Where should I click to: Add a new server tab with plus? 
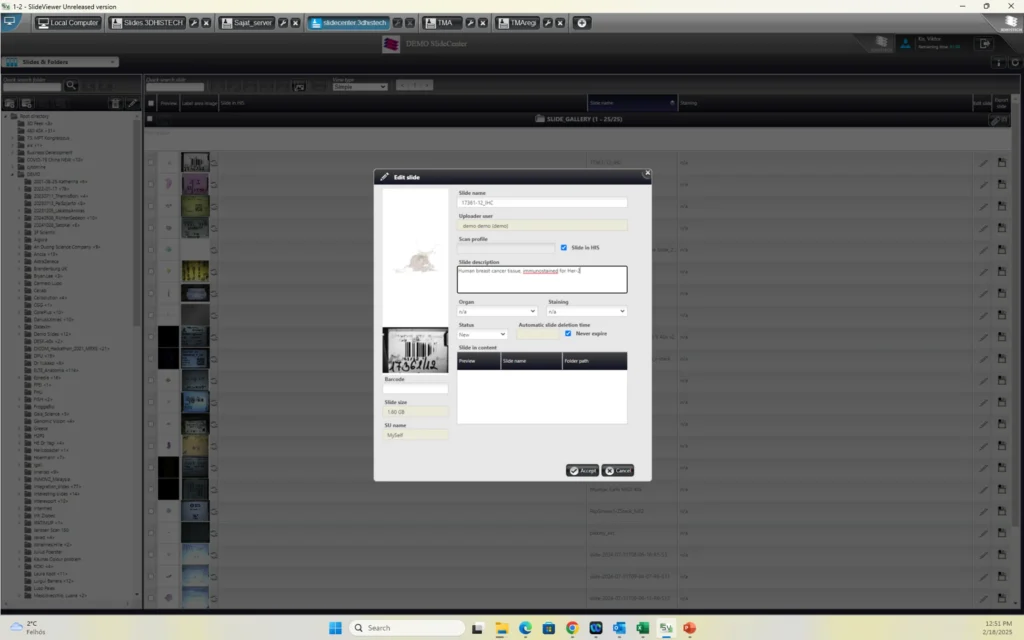tap(581, 23)
